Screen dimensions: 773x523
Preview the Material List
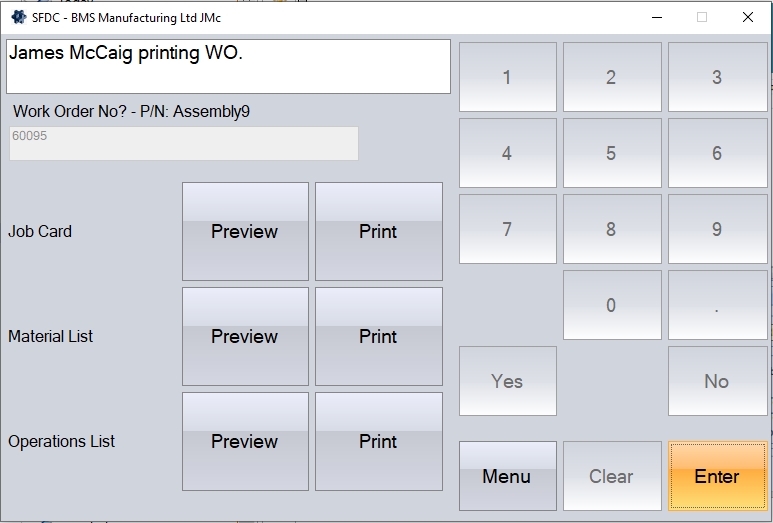[245, 336]
